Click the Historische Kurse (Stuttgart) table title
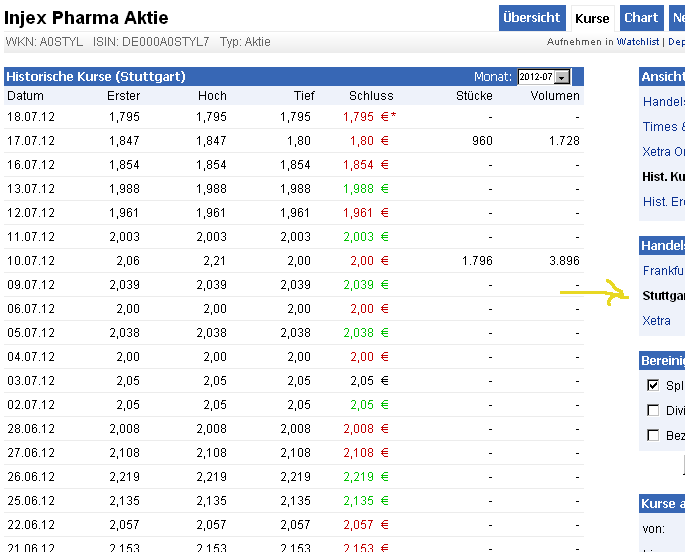Viewport: 685px width, 552px height. [96, 77]
